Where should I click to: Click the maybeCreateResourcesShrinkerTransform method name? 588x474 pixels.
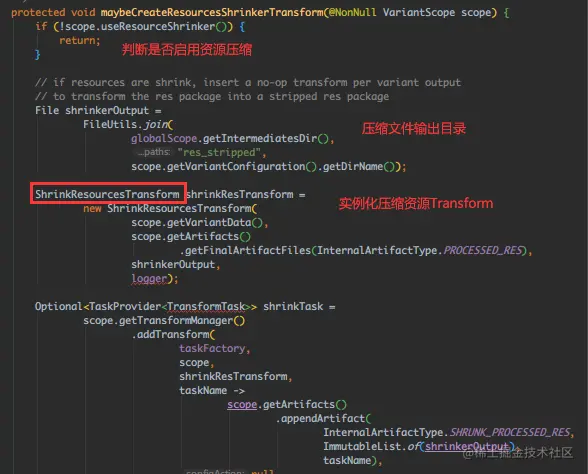point(212,12)
